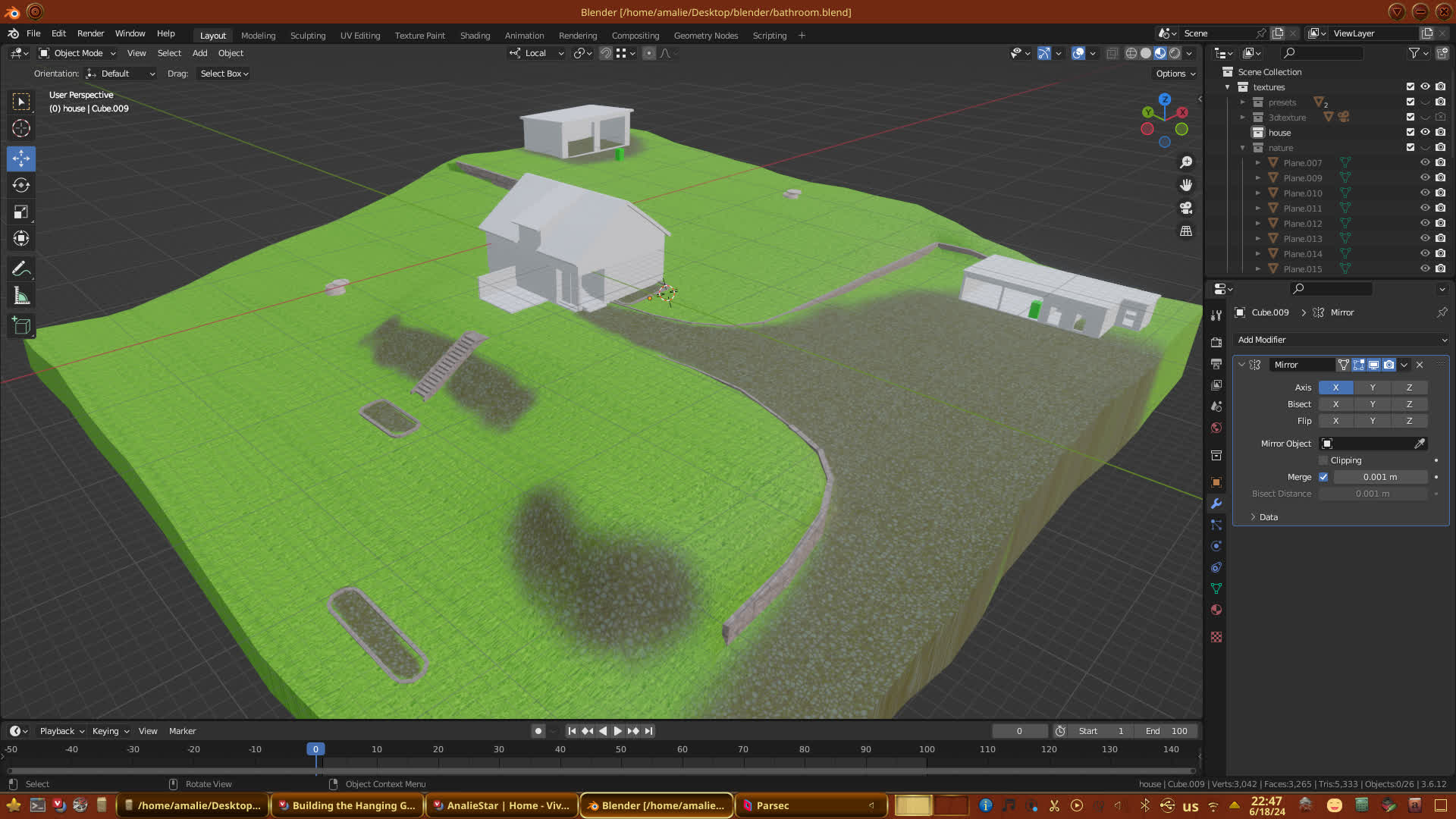Open the Render menu
Screen dimensions: 1456x819
click(x=90, y=33)
